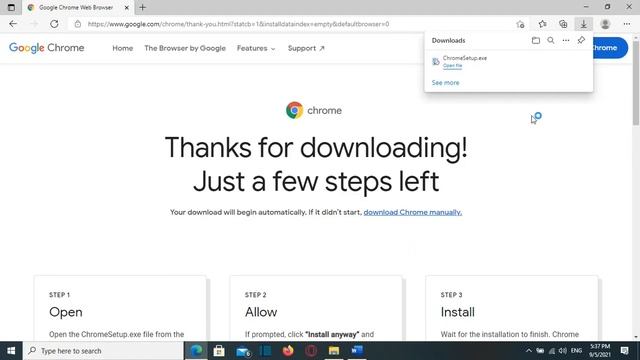Show hidden system tray icons
Screen dimensions: 640x360
[529, 351]
